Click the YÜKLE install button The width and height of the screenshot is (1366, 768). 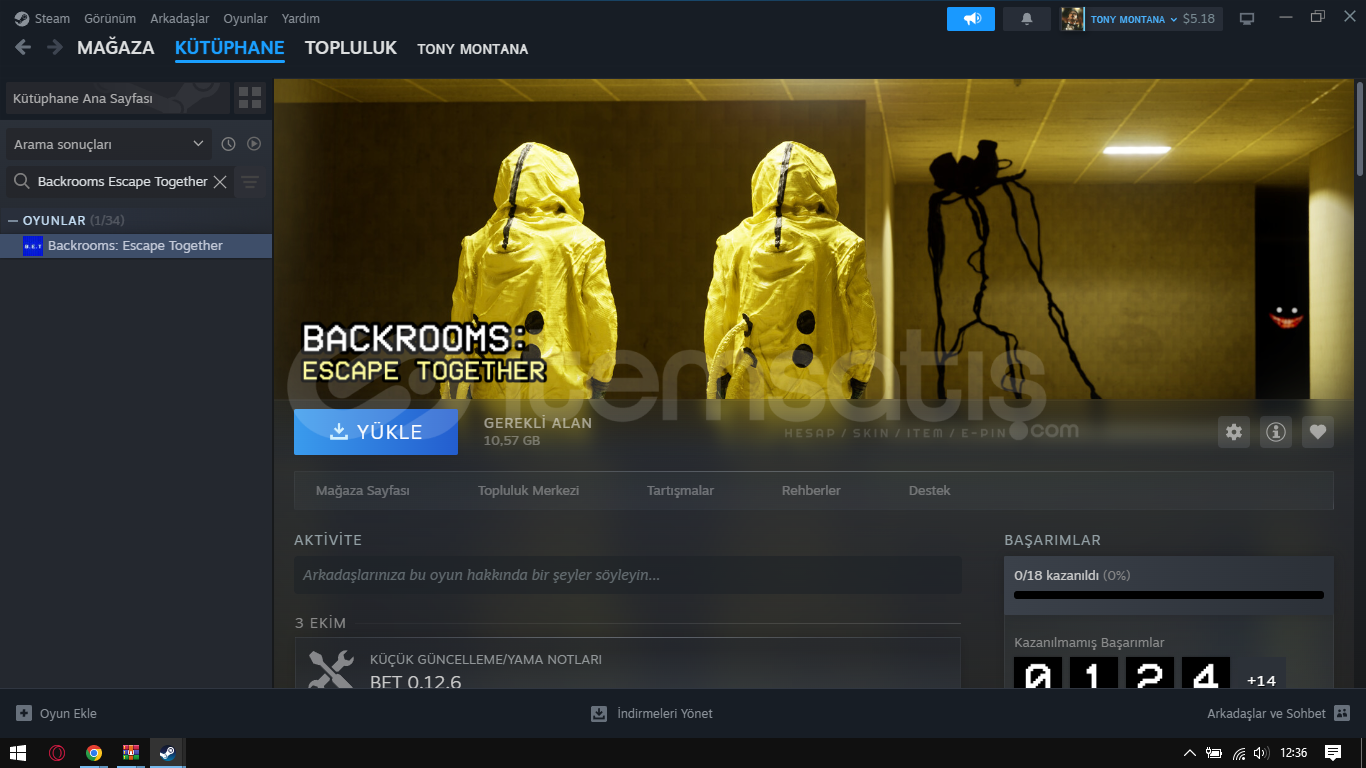tap(376, 432)
